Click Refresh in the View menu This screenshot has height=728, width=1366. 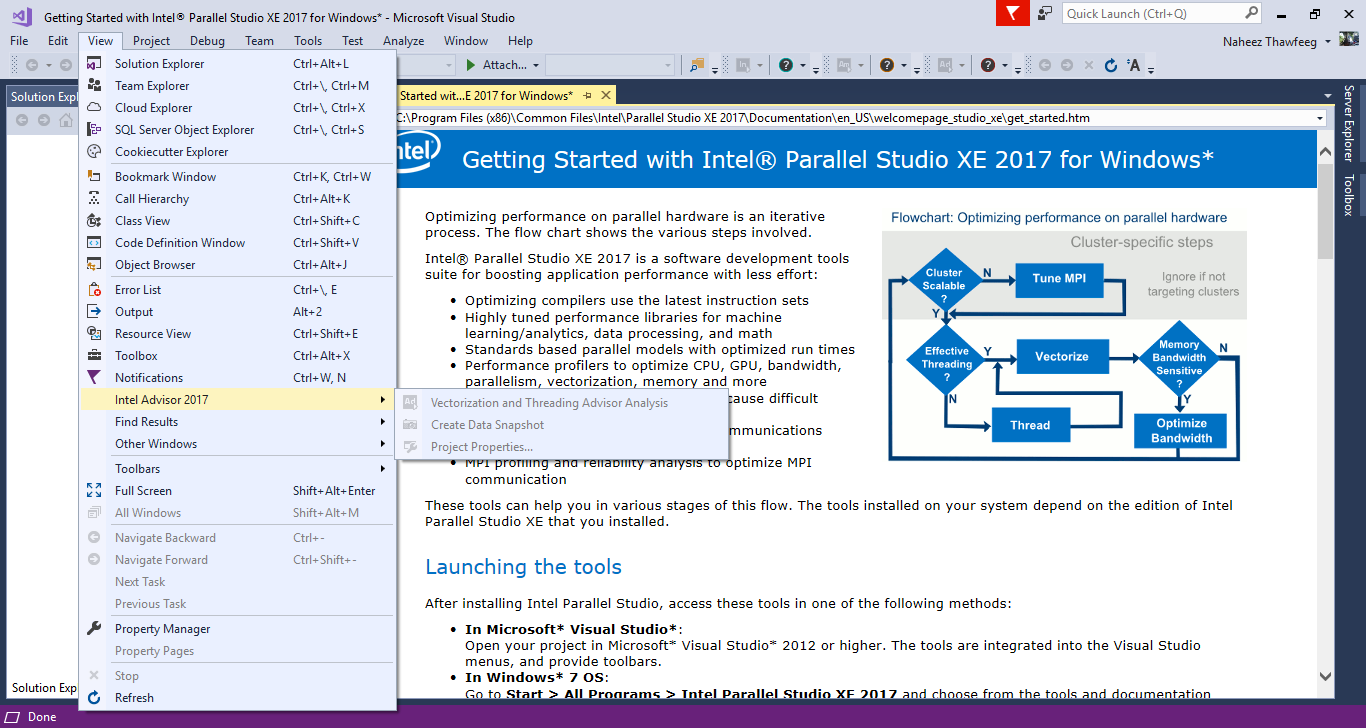click(237, 698)
